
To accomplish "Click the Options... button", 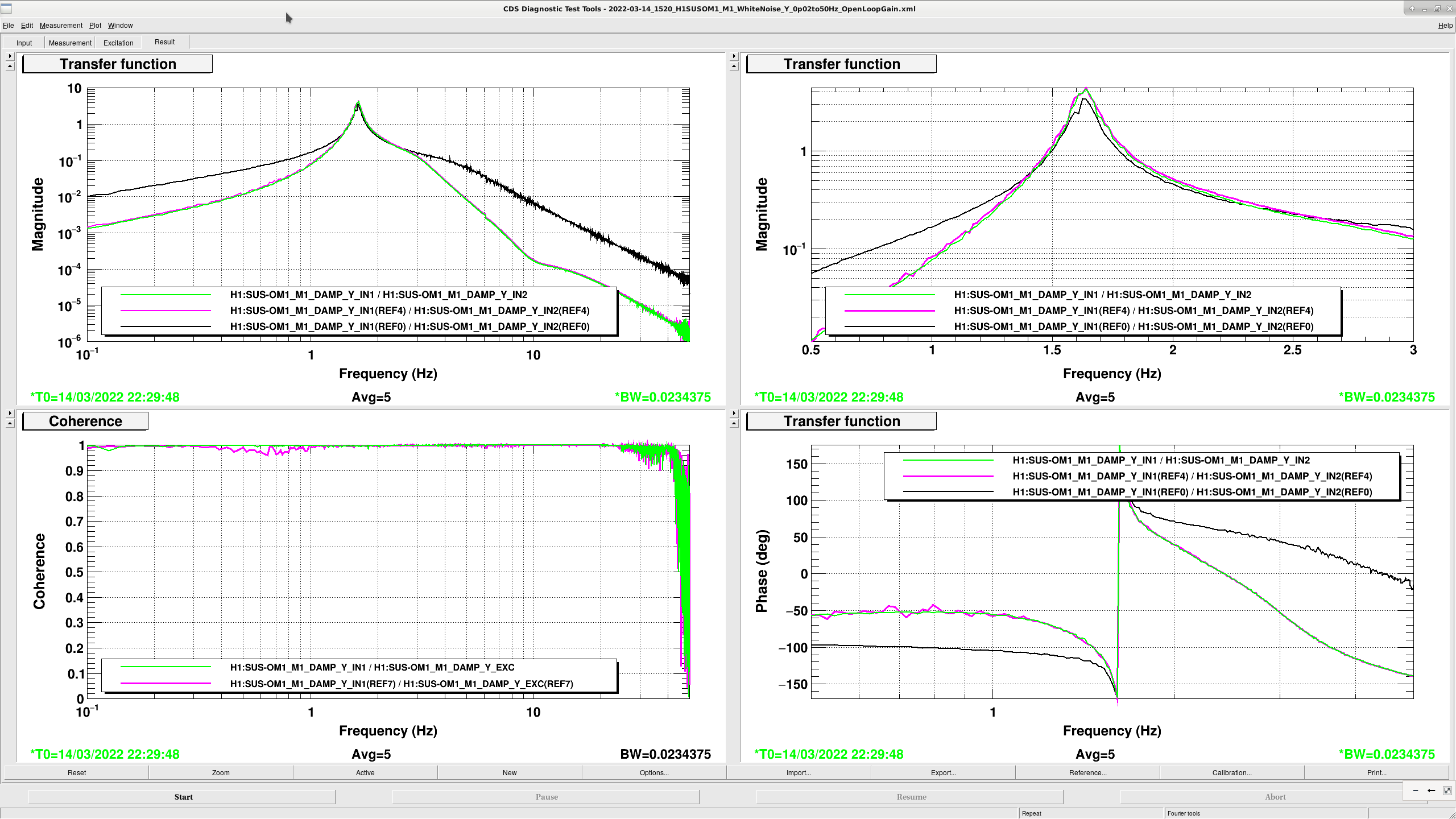I will pyautogui.click(x=654, y=772).
